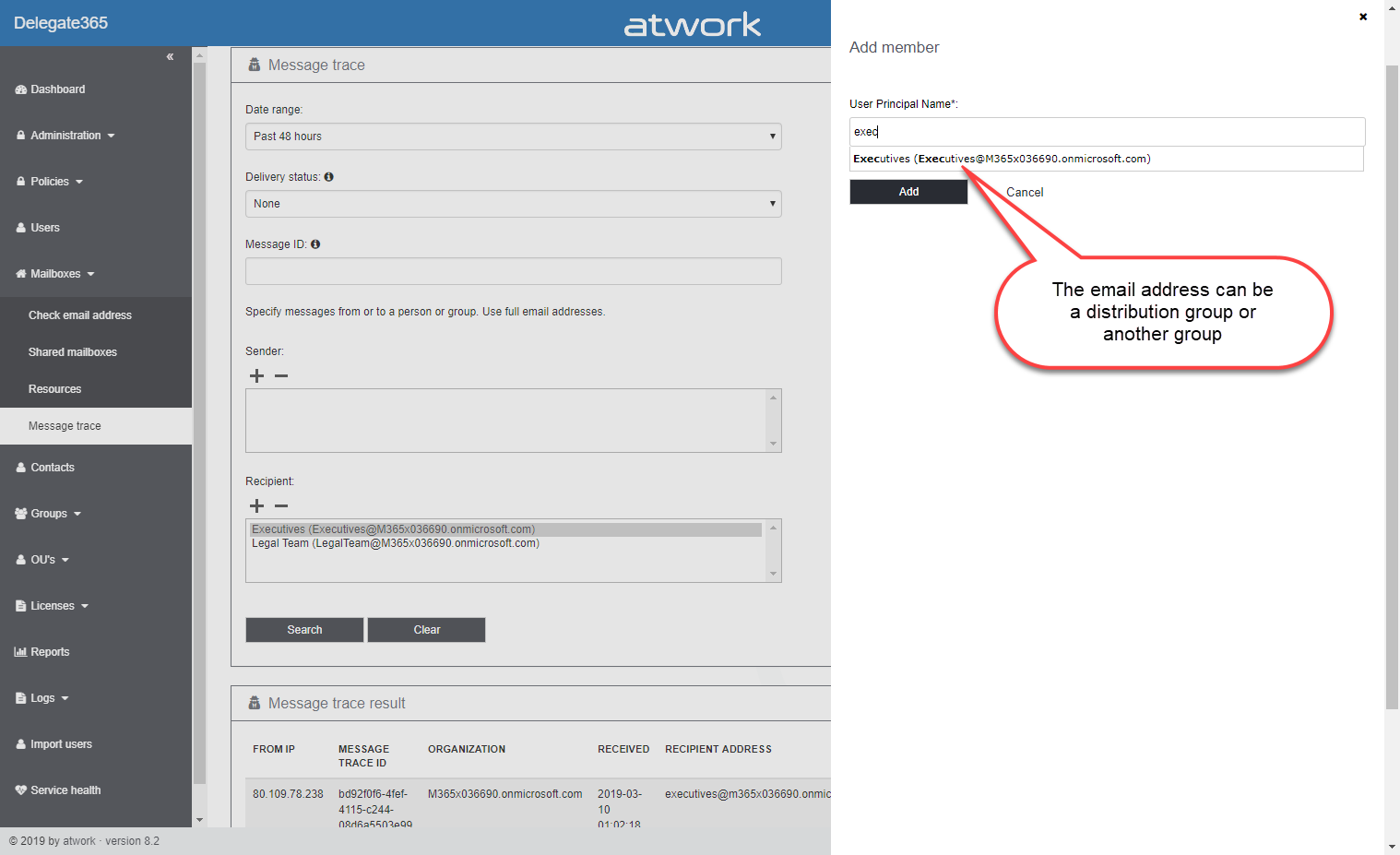
Task: Click the Recipient list scrollbar
Action: point(774,551)
